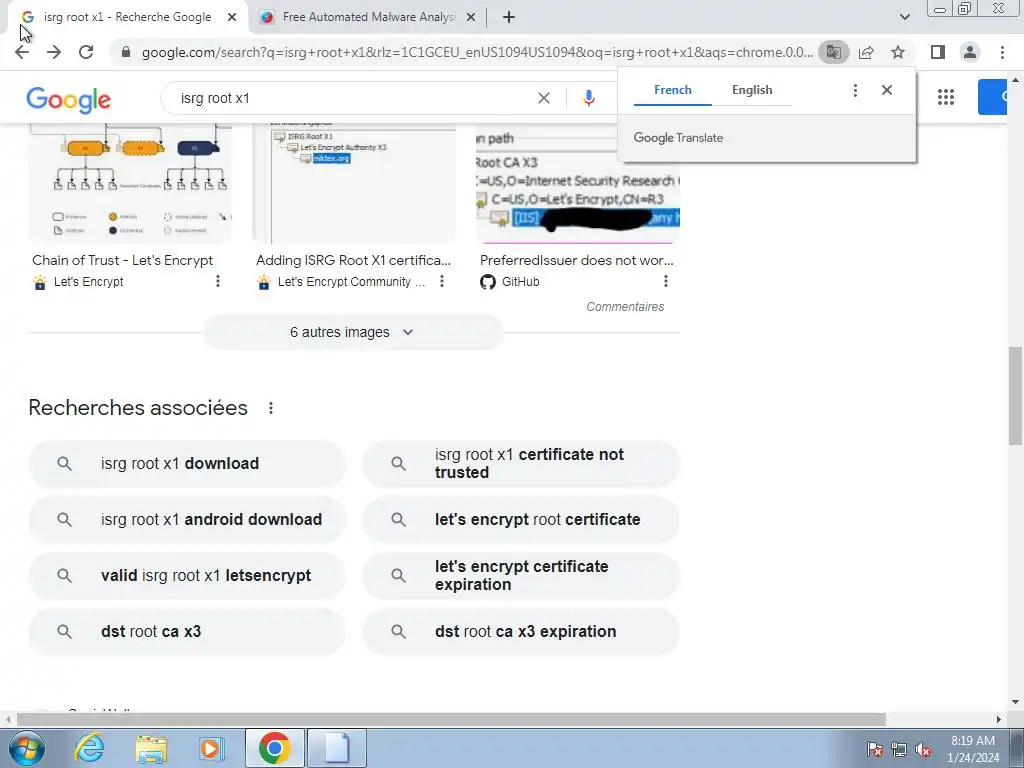Open the clock showing 8:19 AM
The width and height of the screenshot is (1024, 768).
click(x=973, y=749)
